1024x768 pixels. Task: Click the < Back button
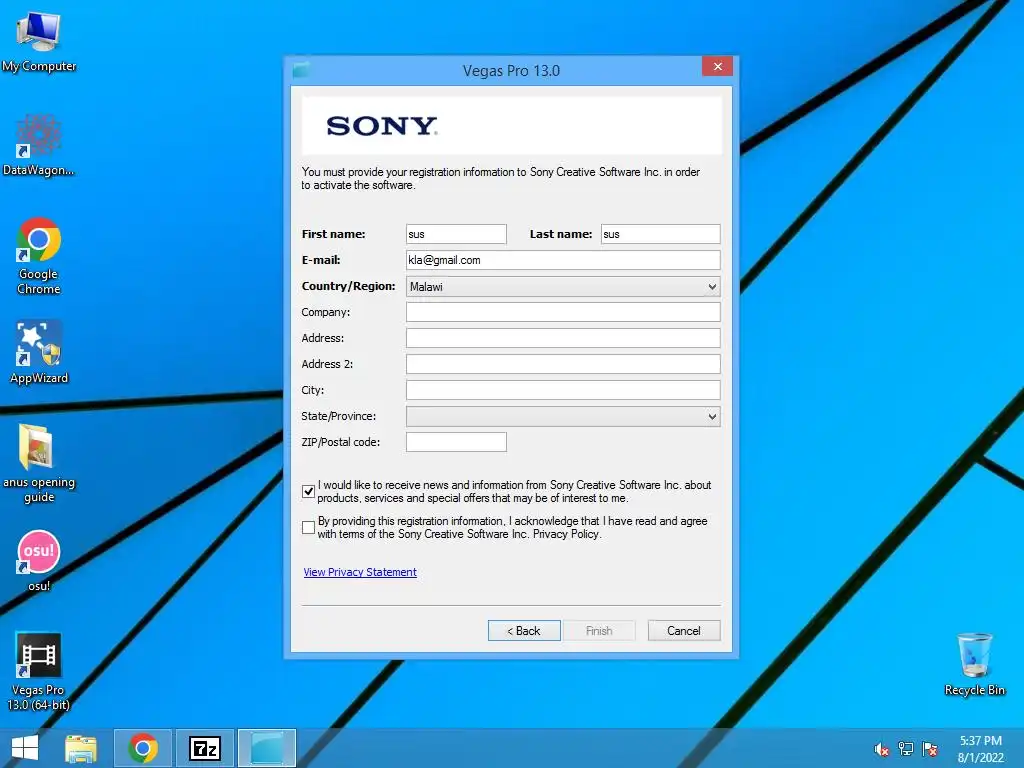(524, 630)
